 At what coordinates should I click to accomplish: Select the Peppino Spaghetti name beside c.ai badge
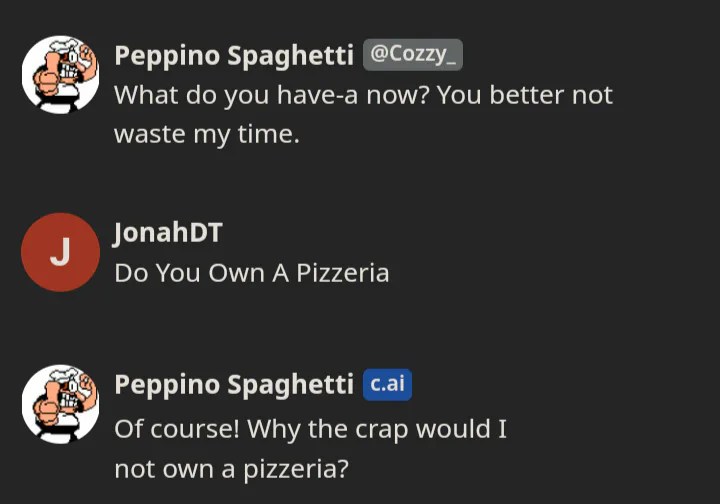pos(234,385)
